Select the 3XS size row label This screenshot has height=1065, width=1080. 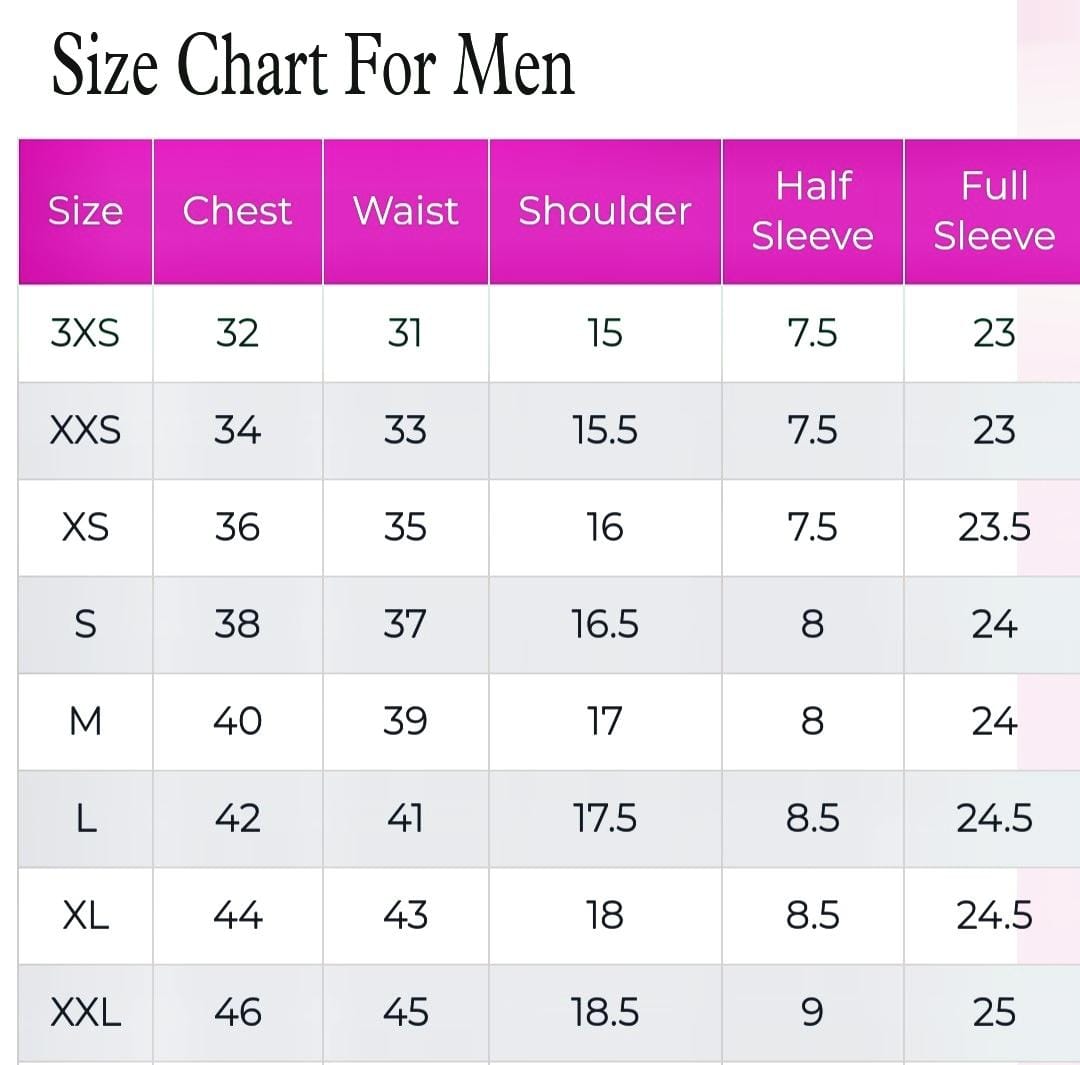click(x=85, y=333)
